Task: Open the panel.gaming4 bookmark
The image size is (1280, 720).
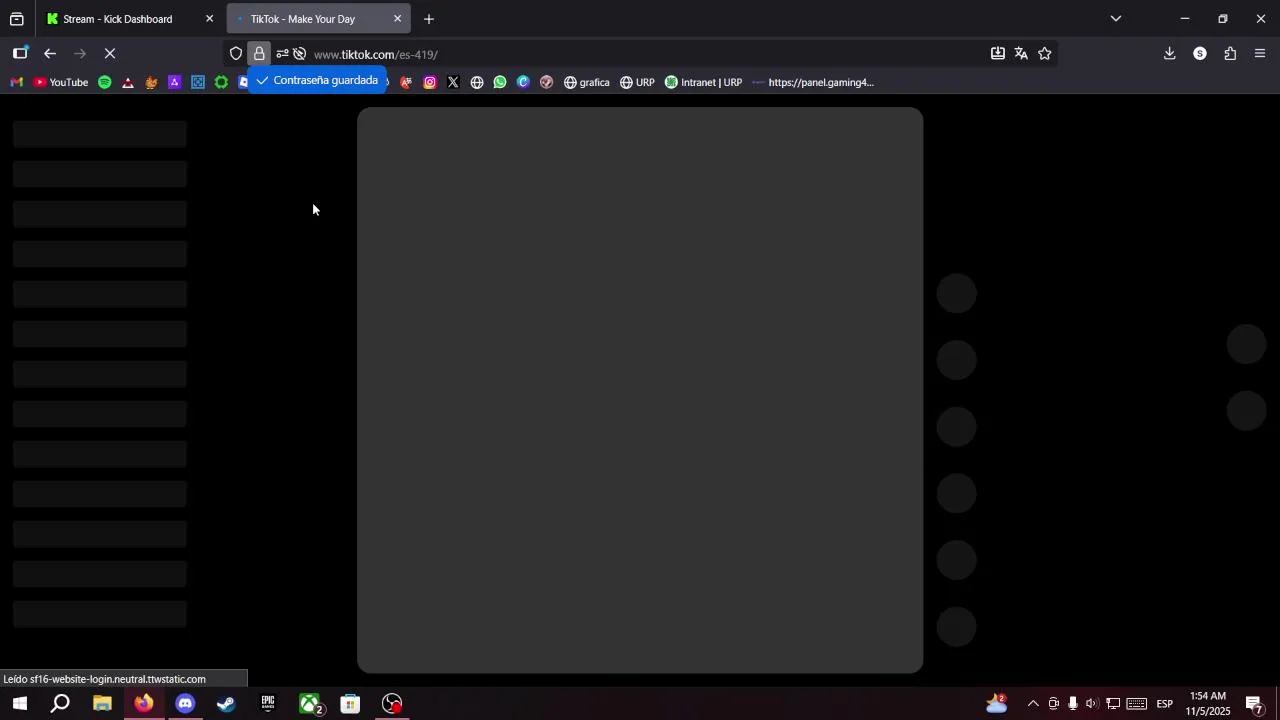Action: [813, 82]
